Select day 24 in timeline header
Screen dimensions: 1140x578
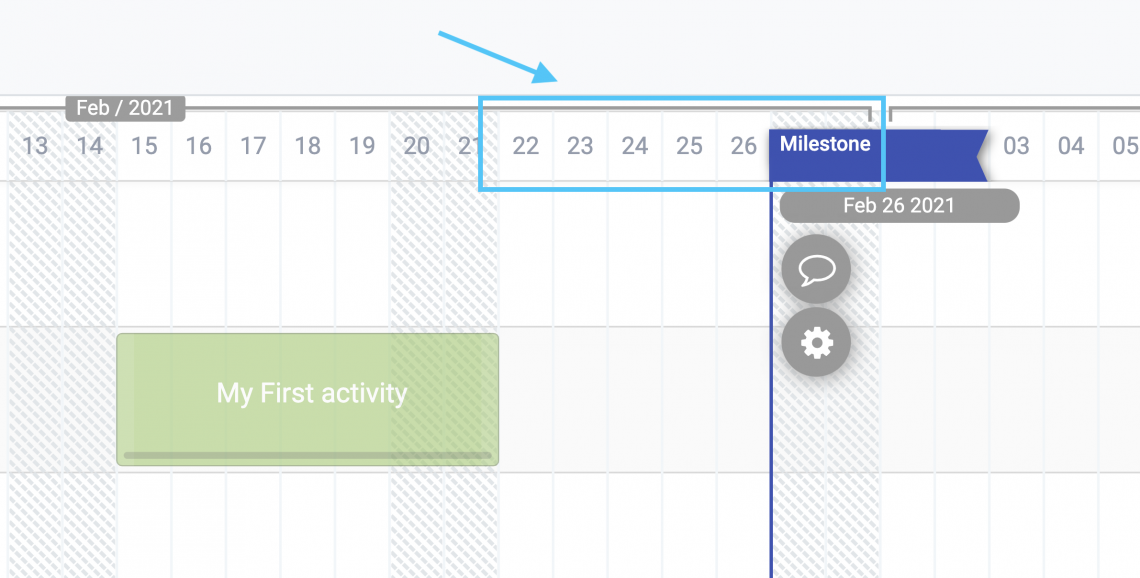tap(635, 146)
